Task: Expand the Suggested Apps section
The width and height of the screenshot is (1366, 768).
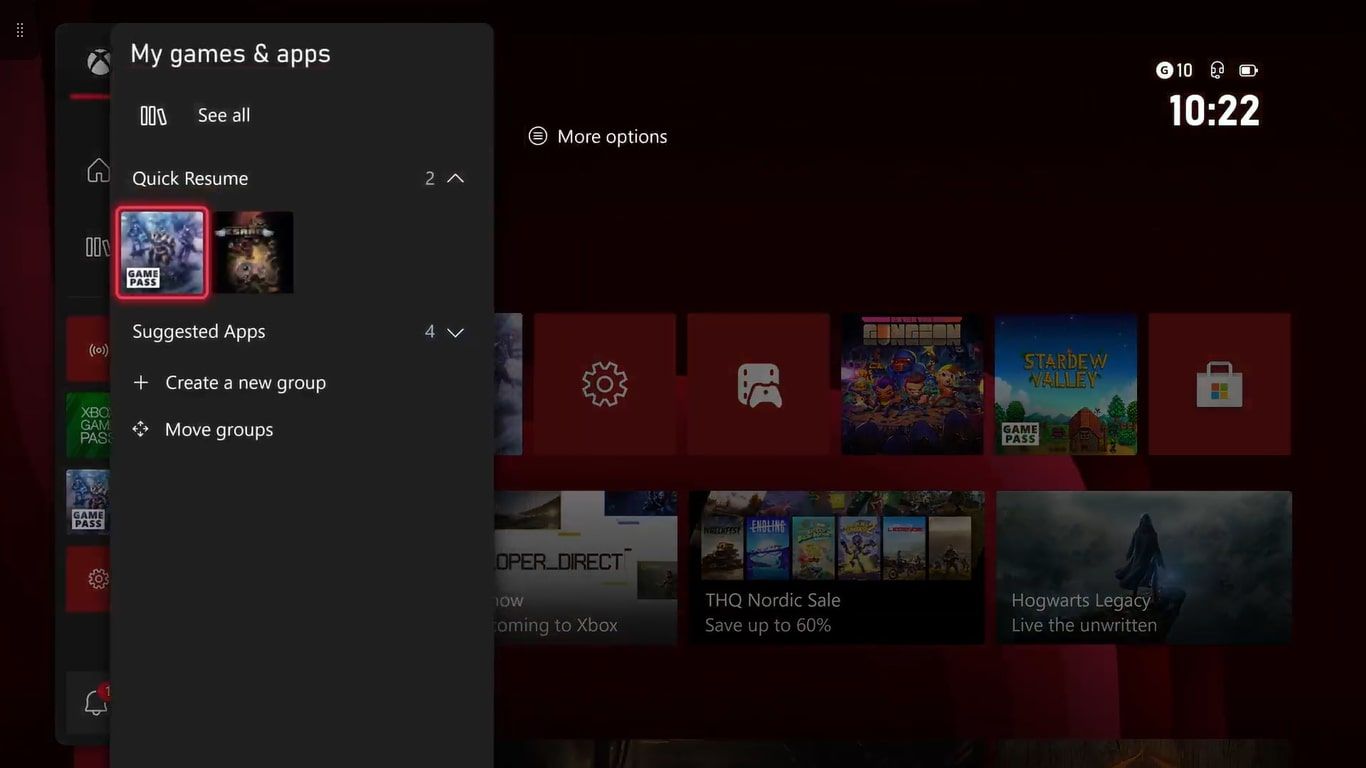Action: (455, 332)
